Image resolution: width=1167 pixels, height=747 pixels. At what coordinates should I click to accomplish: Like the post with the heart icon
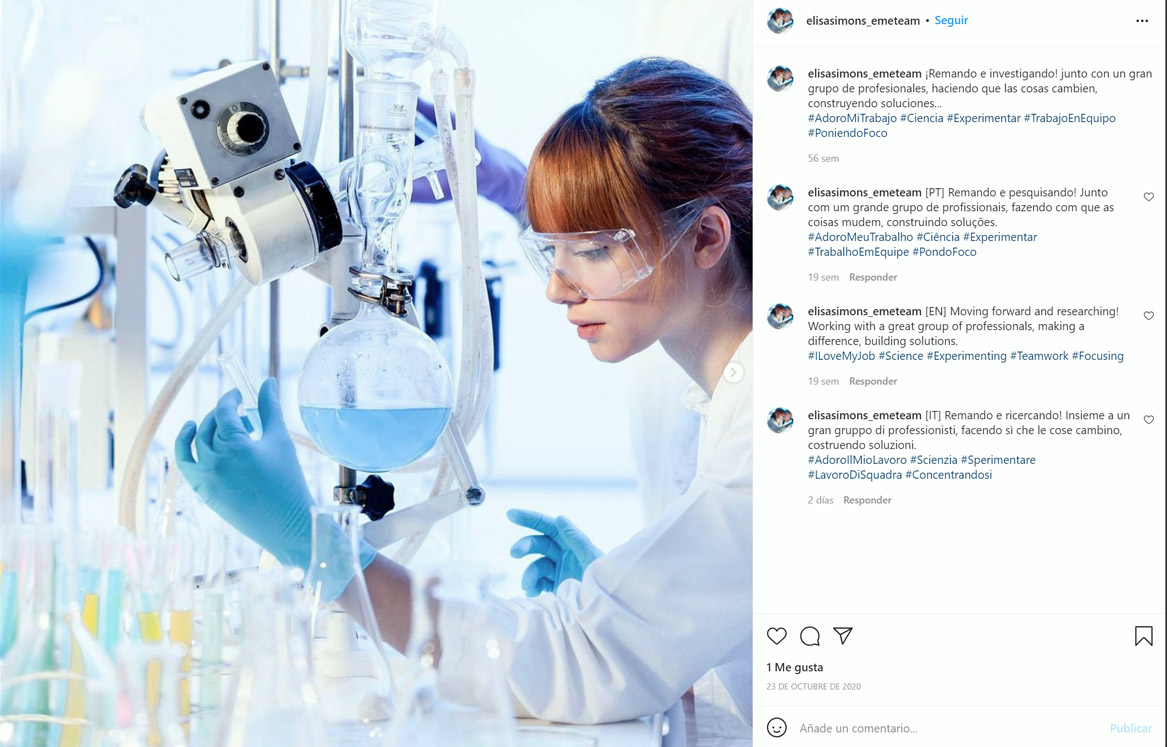(776, 635)
